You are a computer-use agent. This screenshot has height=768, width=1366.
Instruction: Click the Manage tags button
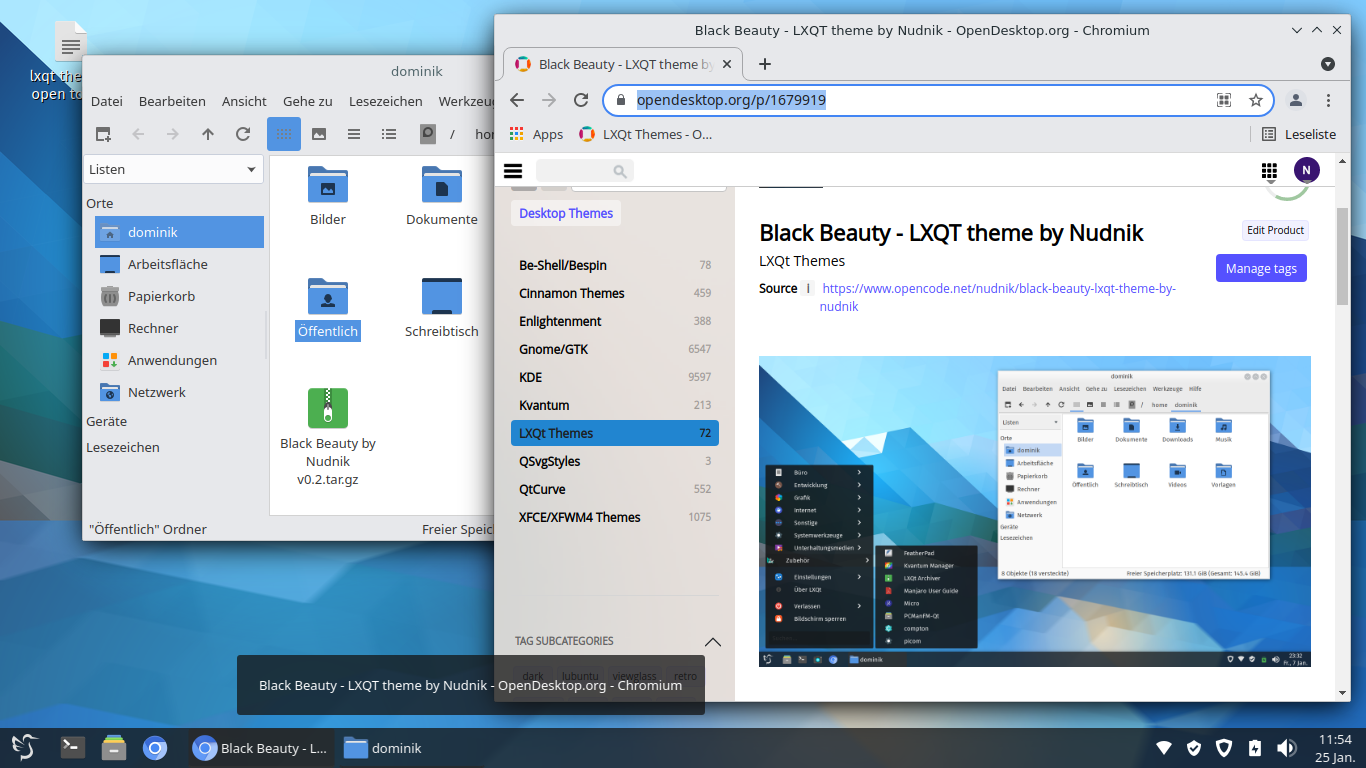pos(1261,268)
